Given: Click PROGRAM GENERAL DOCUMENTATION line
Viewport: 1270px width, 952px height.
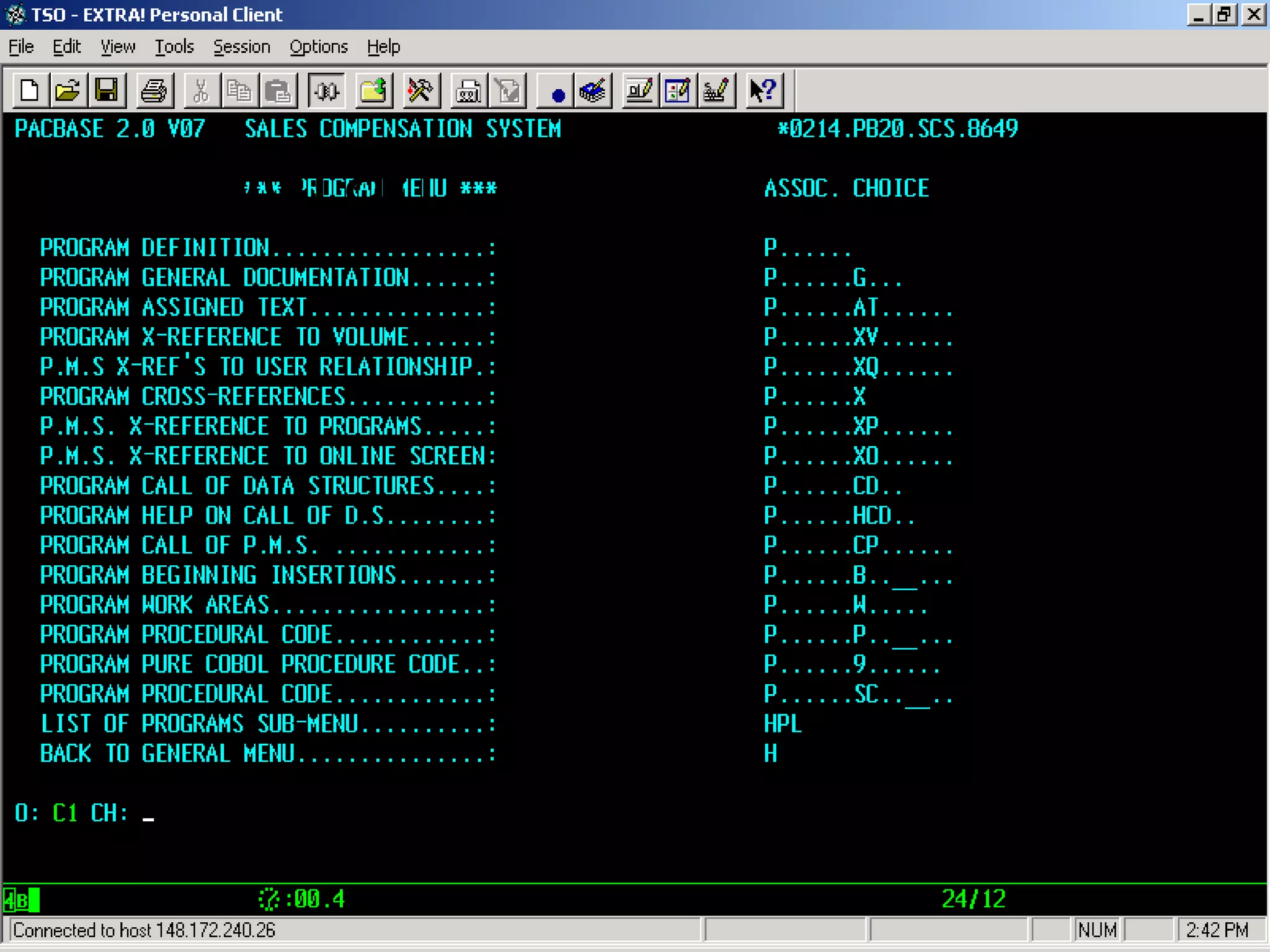Looking at the screenshot, I should coord(268,278).
